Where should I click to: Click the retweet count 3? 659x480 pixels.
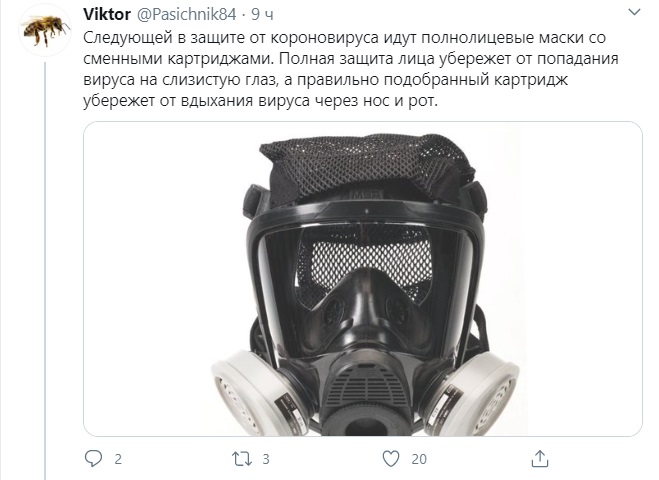pos(266,459)
